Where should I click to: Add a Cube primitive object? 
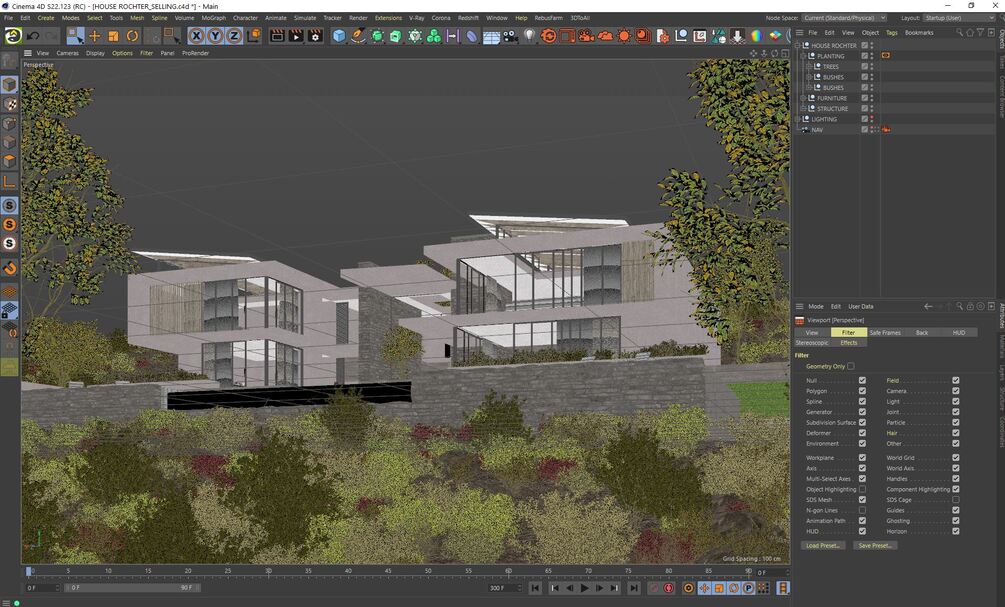click(x=339, y=36)
